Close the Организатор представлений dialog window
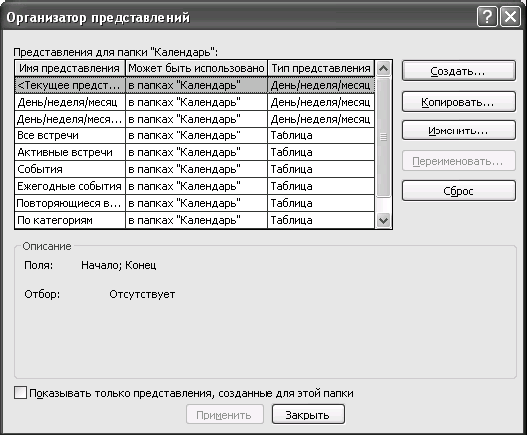 [x=510, y=16]
